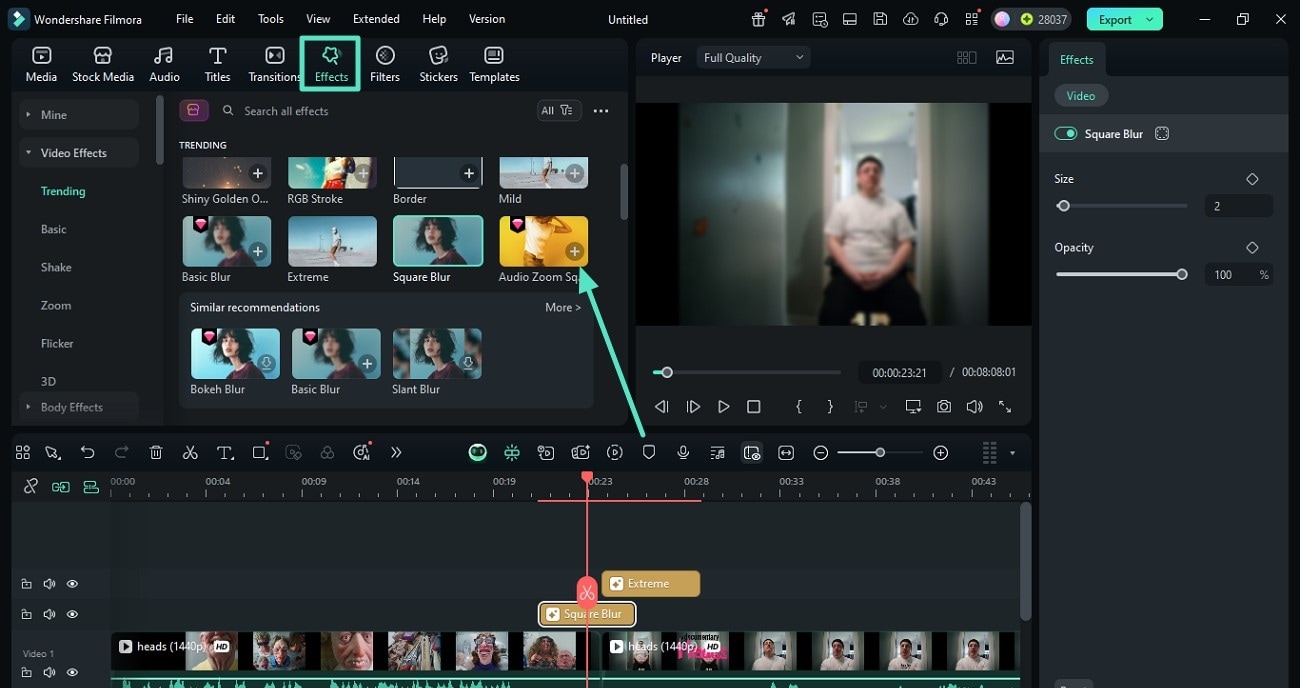Record voiceover with the microphone icon
1300x688 pixels.
(683, 453)
